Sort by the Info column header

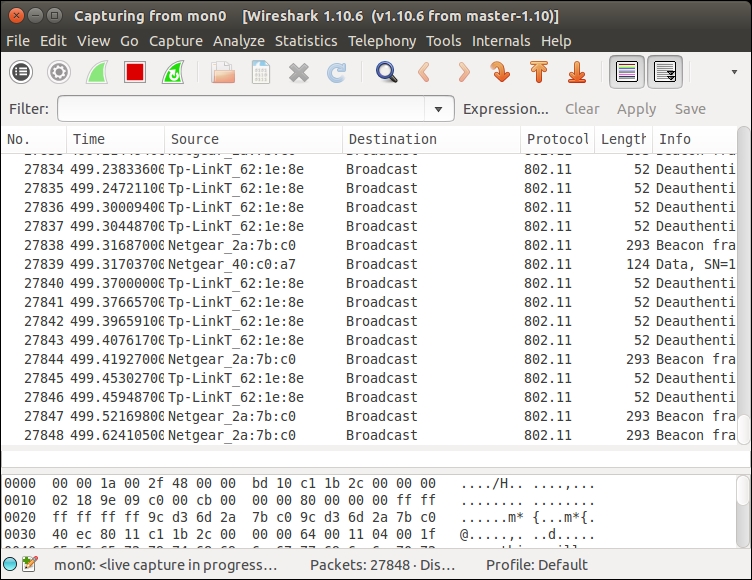click(x=694, y=139)
